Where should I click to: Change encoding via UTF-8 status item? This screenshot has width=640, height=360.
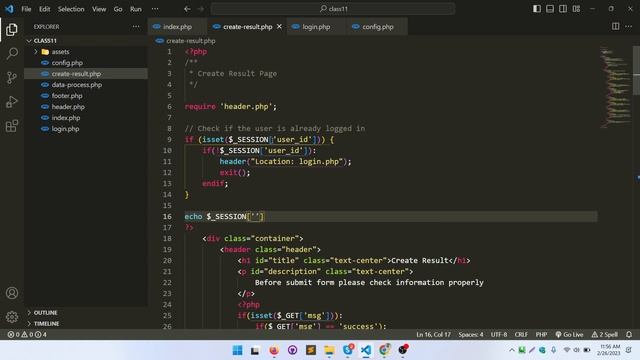[499, 334]
